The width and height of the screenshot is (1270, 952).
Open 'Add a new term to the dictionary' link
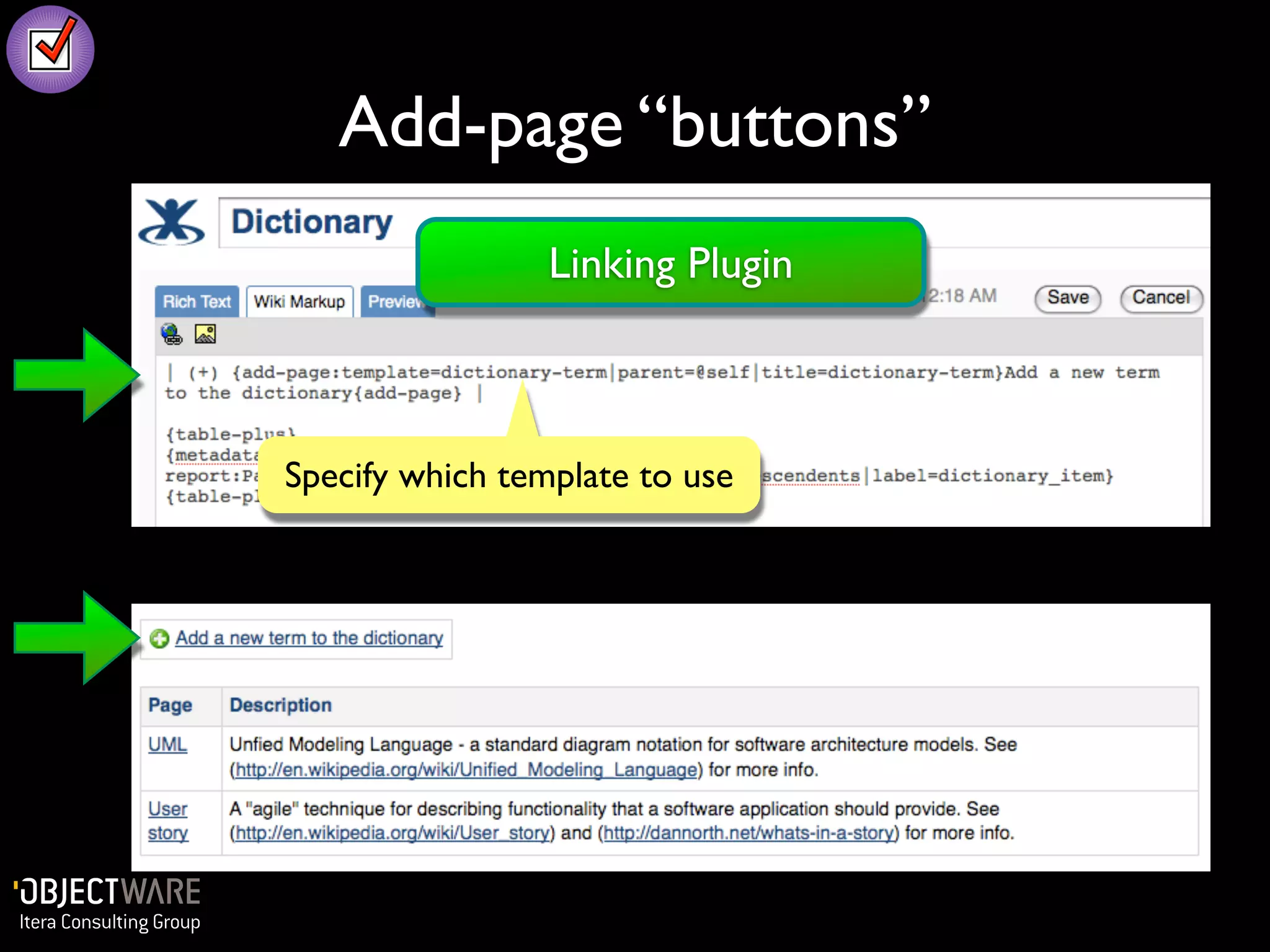[x=309, y=638]
